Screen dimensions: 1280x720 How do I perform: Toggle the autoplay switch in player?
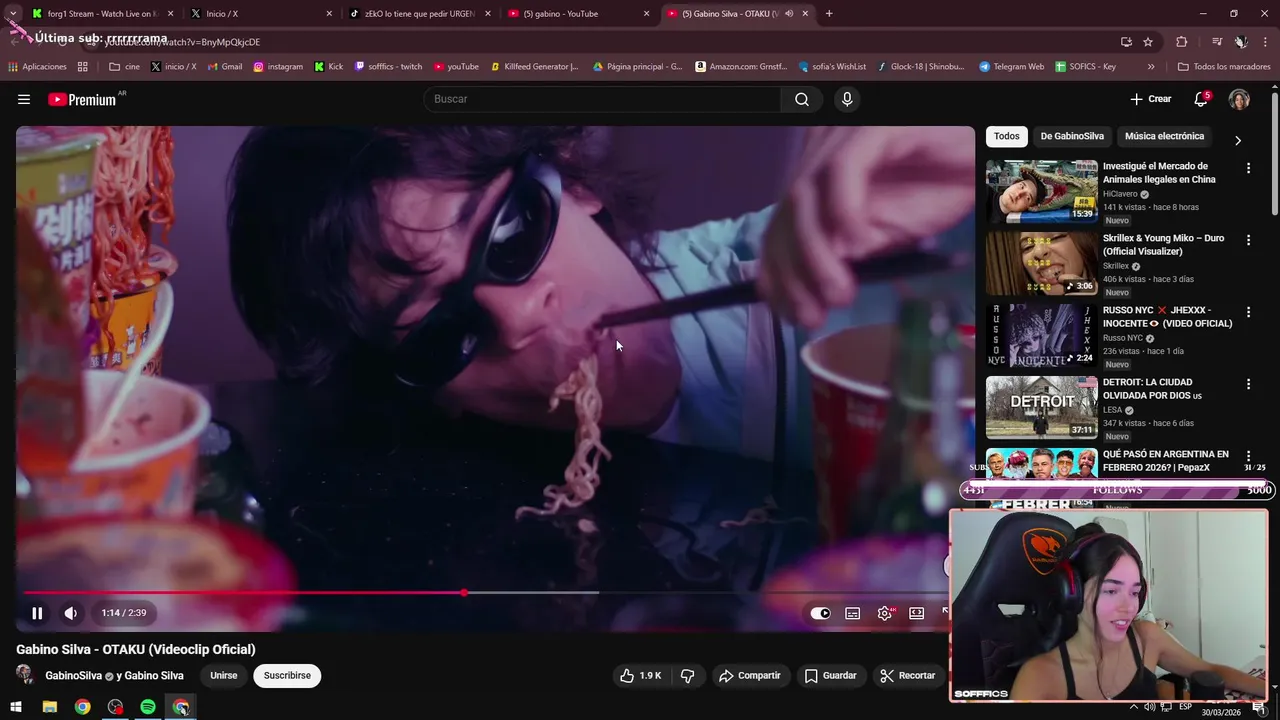coord(820,614)
